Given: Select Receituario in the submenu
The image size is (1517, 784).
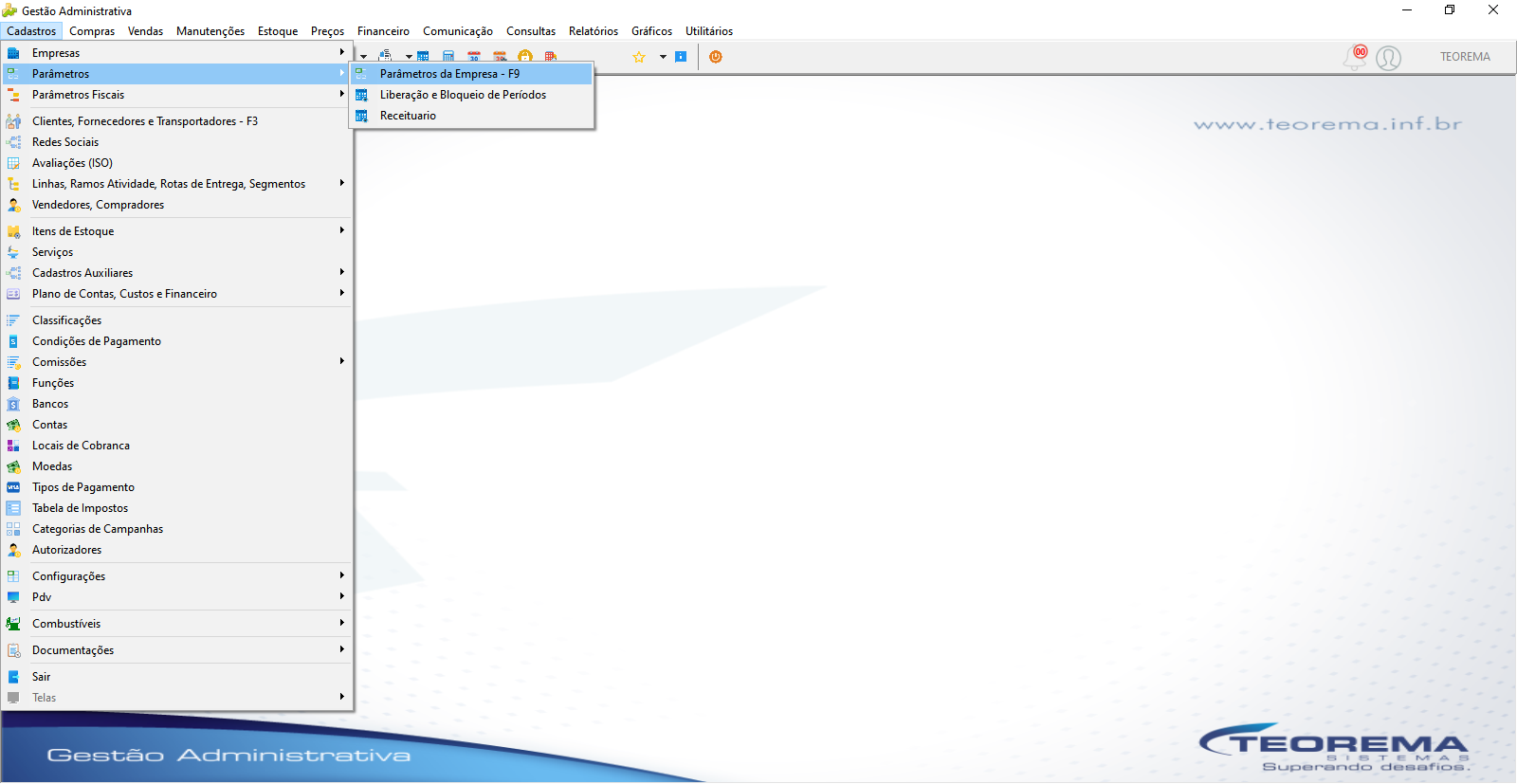Looking at the screenshot, I should click(x=472, y=116).
